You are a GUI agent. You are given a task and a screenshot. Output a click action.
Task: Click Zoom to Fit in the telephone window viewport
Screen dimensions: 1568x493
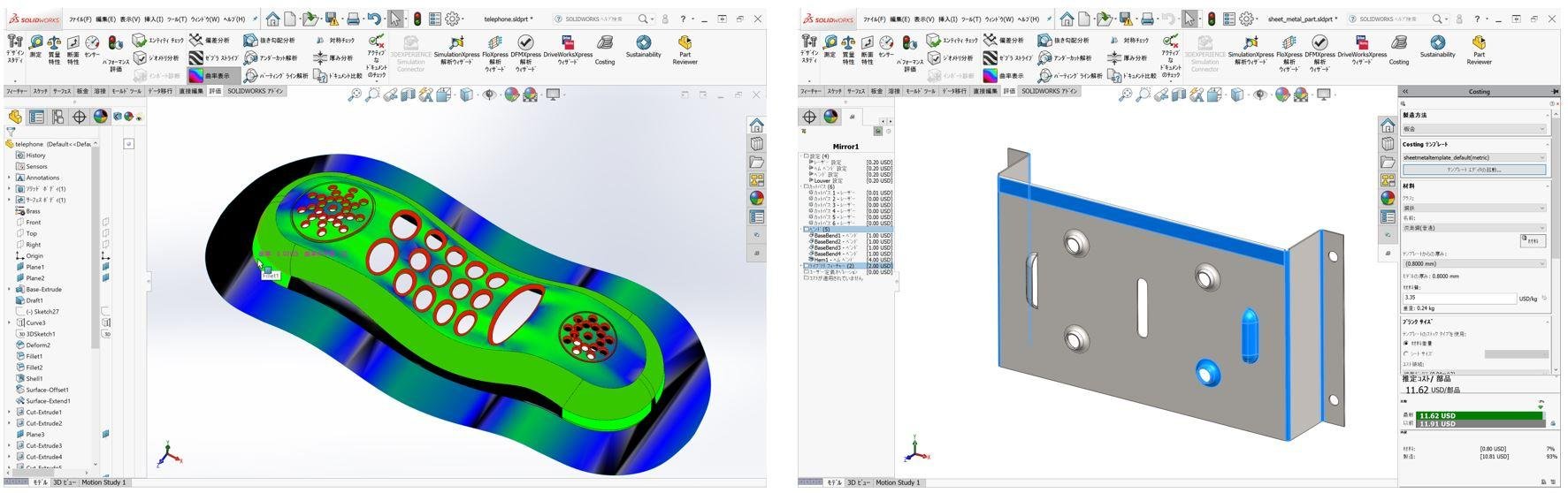click(355, 95)
